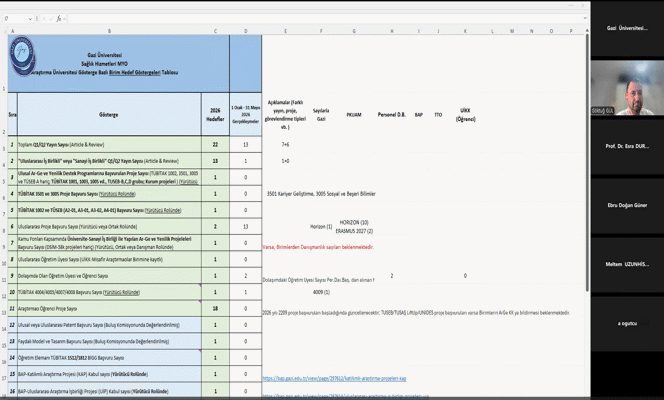Open the Name Box dropdown arrow
This screenshot has width=664, height=400.
[30, 19]
